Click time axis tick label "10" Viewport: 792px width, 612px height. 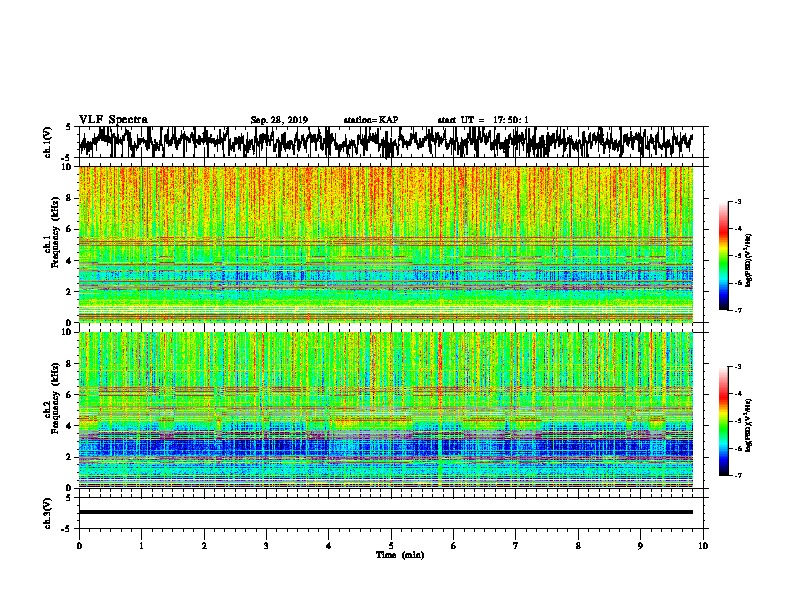click(x=703, y=546)
